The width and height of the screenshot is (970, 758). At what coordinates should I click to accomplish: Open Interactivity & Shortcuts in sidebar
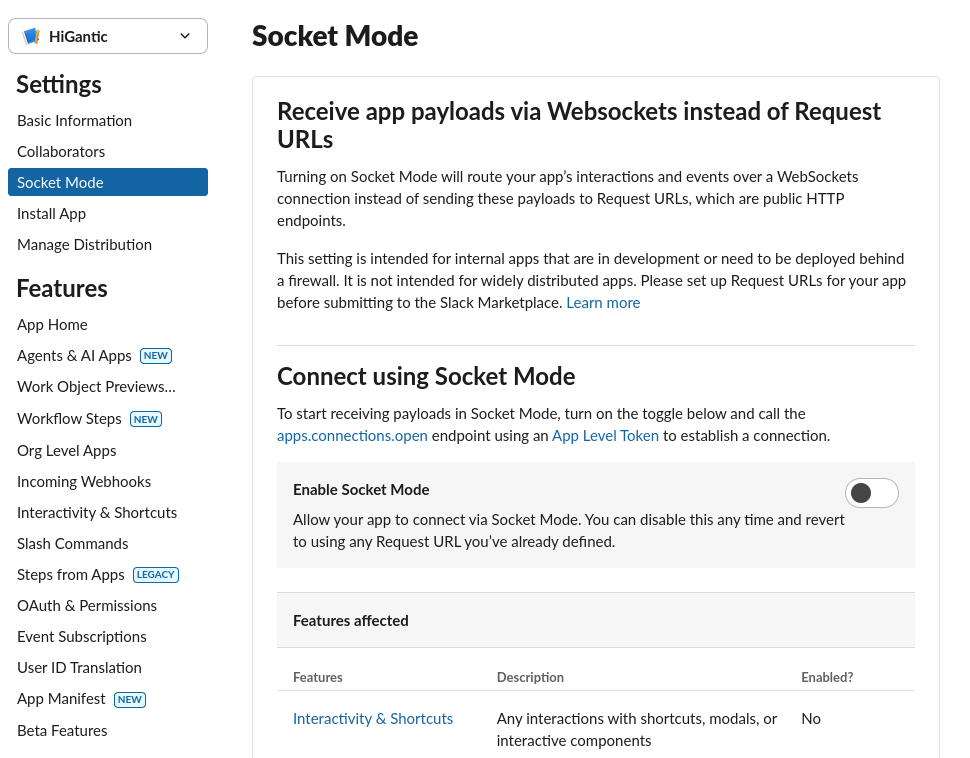[x=97, y=513]
